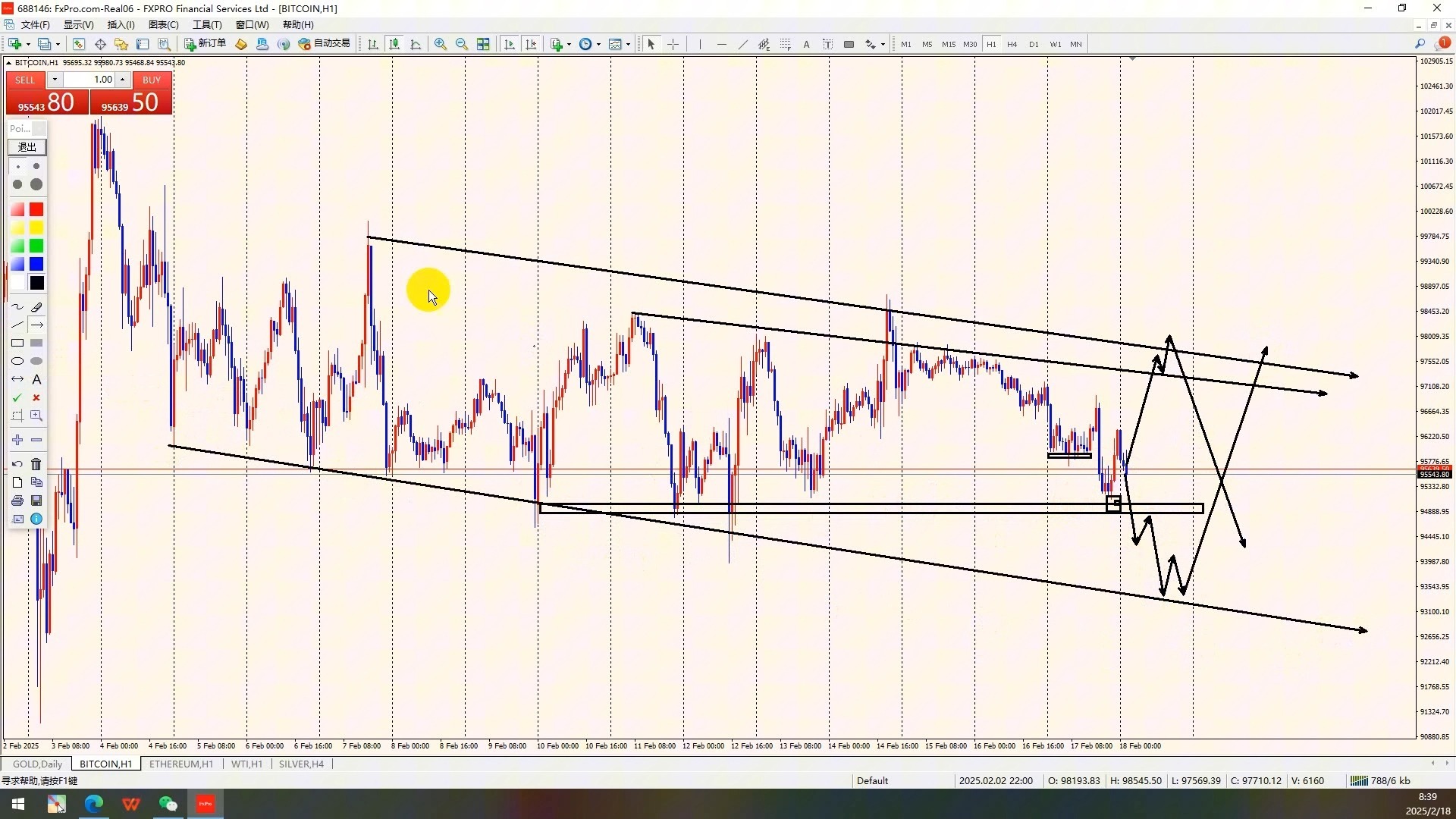Click the 退出 exit button
The image size is (1456, 819).
[27, 147]
